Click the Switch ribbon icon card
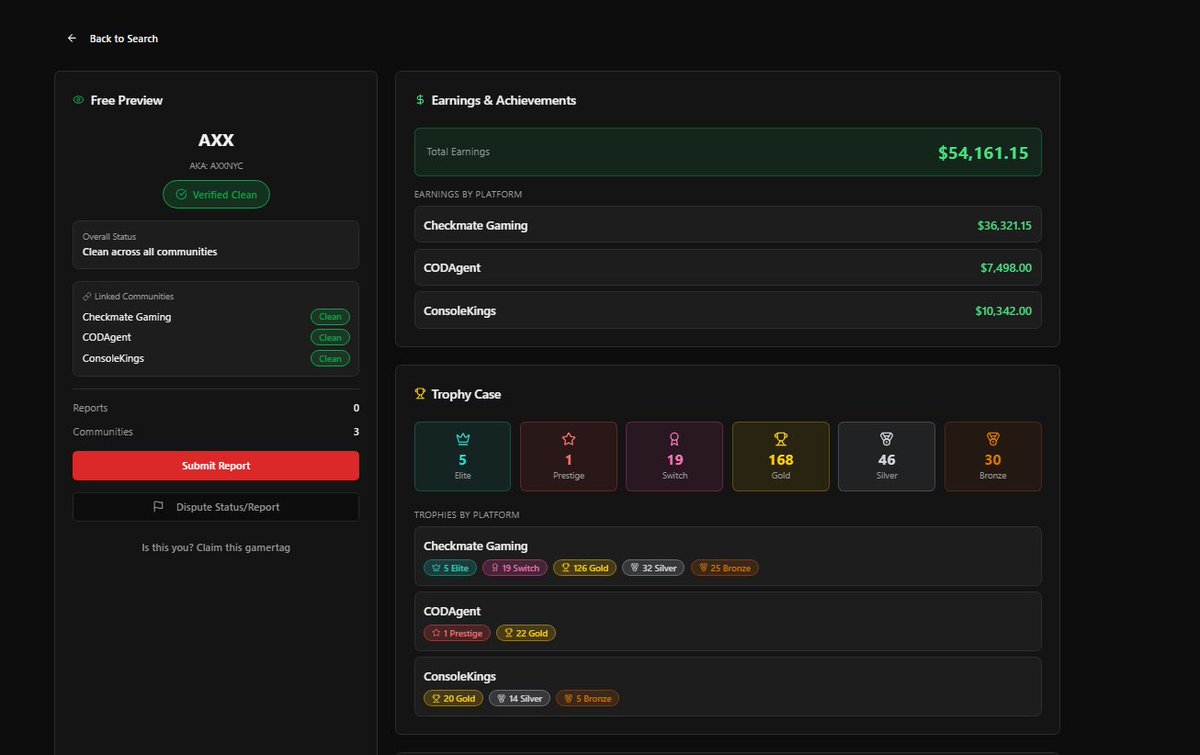Viewport: 1200px width, 755px height. coord(675,456)
